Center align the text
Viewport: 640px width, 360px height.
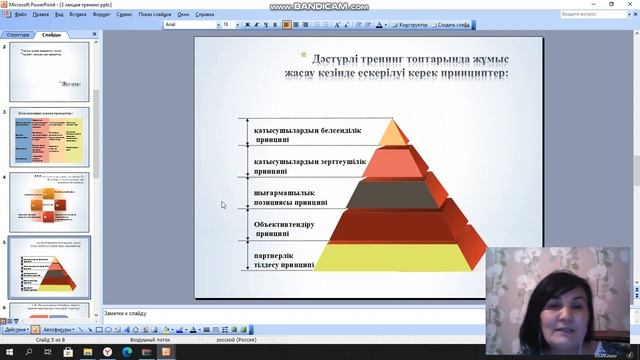point(296,25)
